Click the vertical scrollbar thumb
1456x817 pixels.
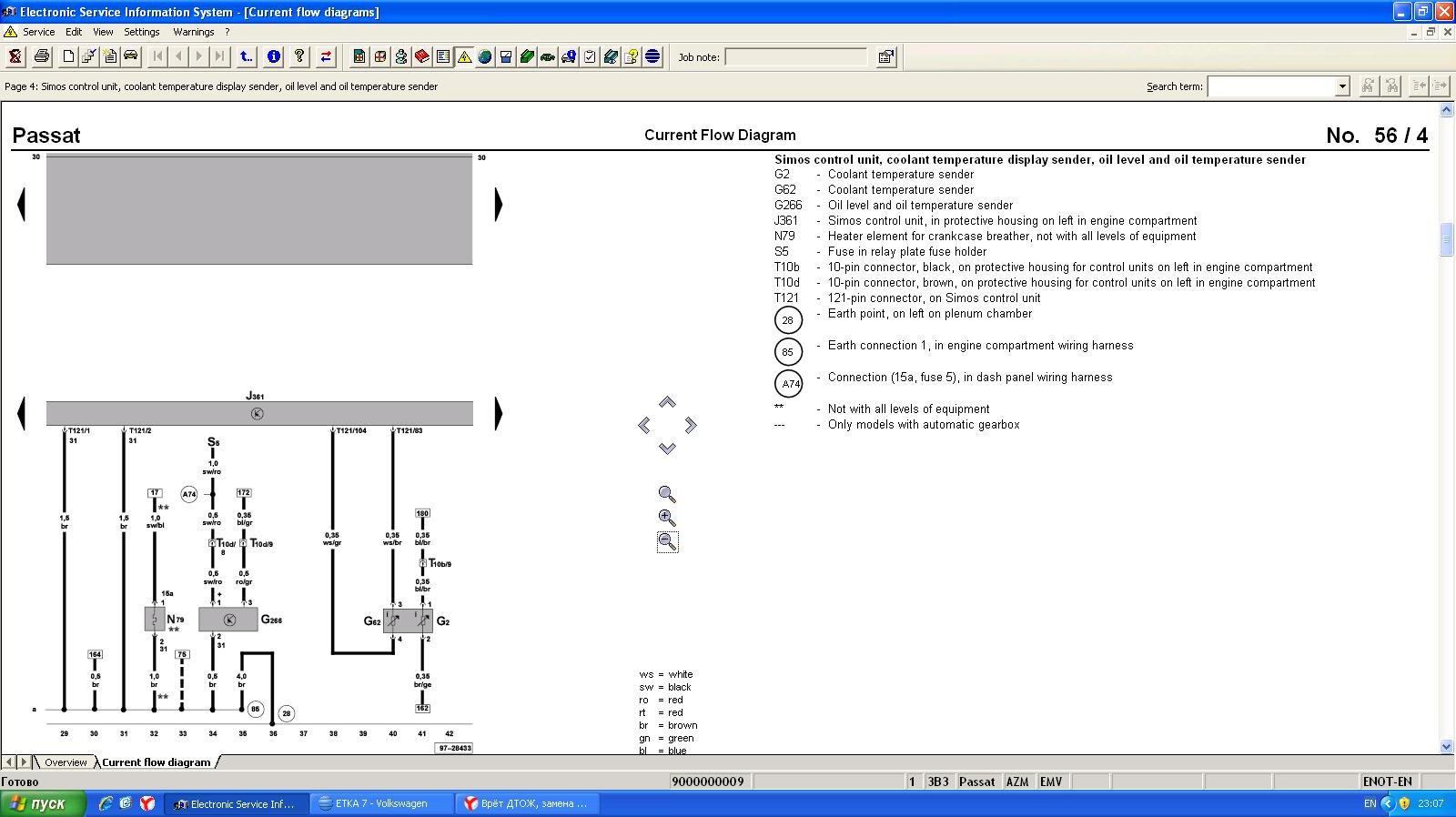1447,240
